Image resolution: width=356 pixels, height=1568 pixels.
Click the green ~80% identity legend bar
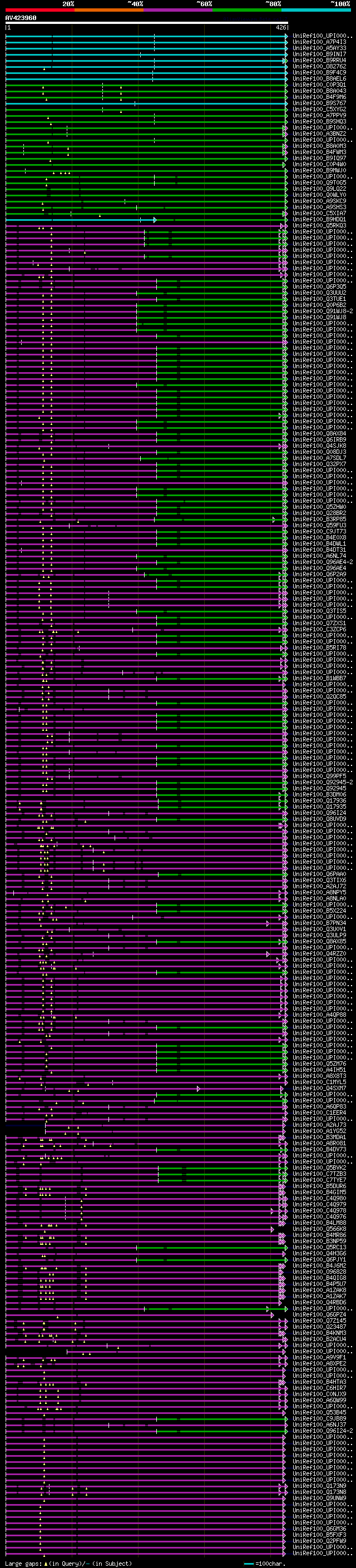(247, 10)
